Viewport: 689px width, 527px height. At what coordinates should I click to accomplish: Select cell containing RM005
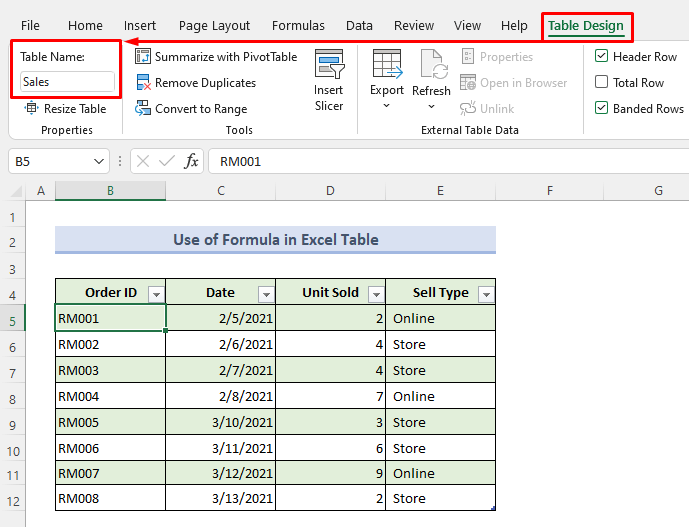point(110,422)
